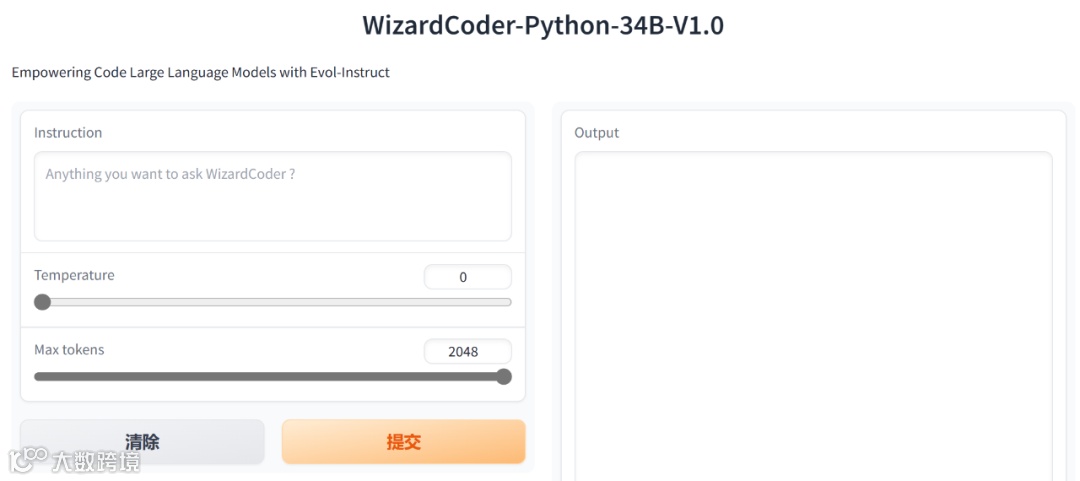Click the orange 提交 submit button
Screen dimensions: 1080x481
click(404, 442)
